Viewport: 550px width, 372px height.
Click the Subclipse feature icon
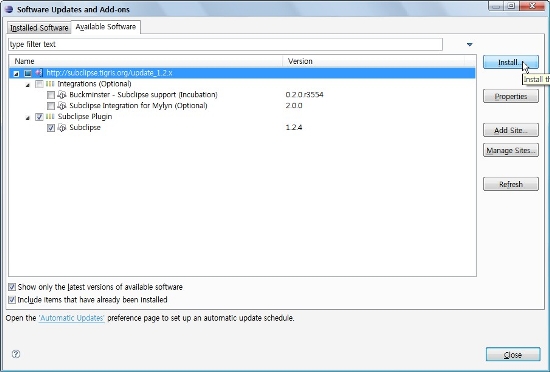pos(62,128)
